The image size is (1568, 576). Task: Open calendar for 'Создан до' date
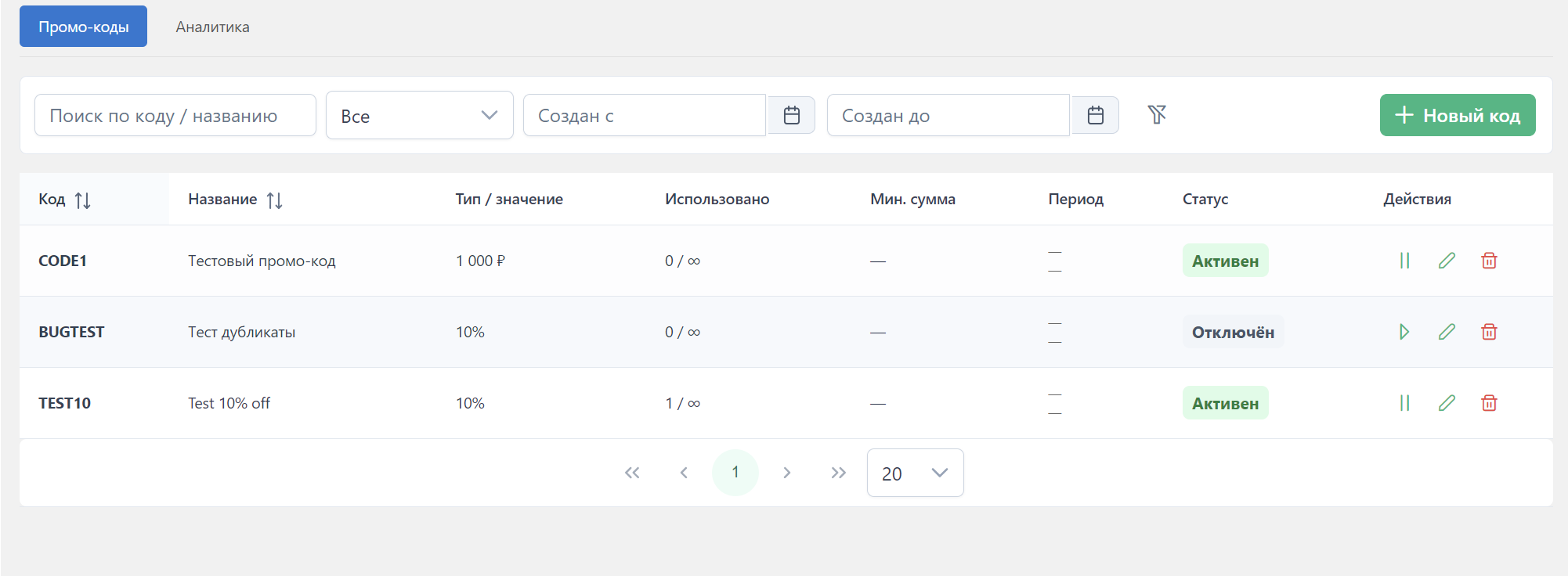[1096, 115]
